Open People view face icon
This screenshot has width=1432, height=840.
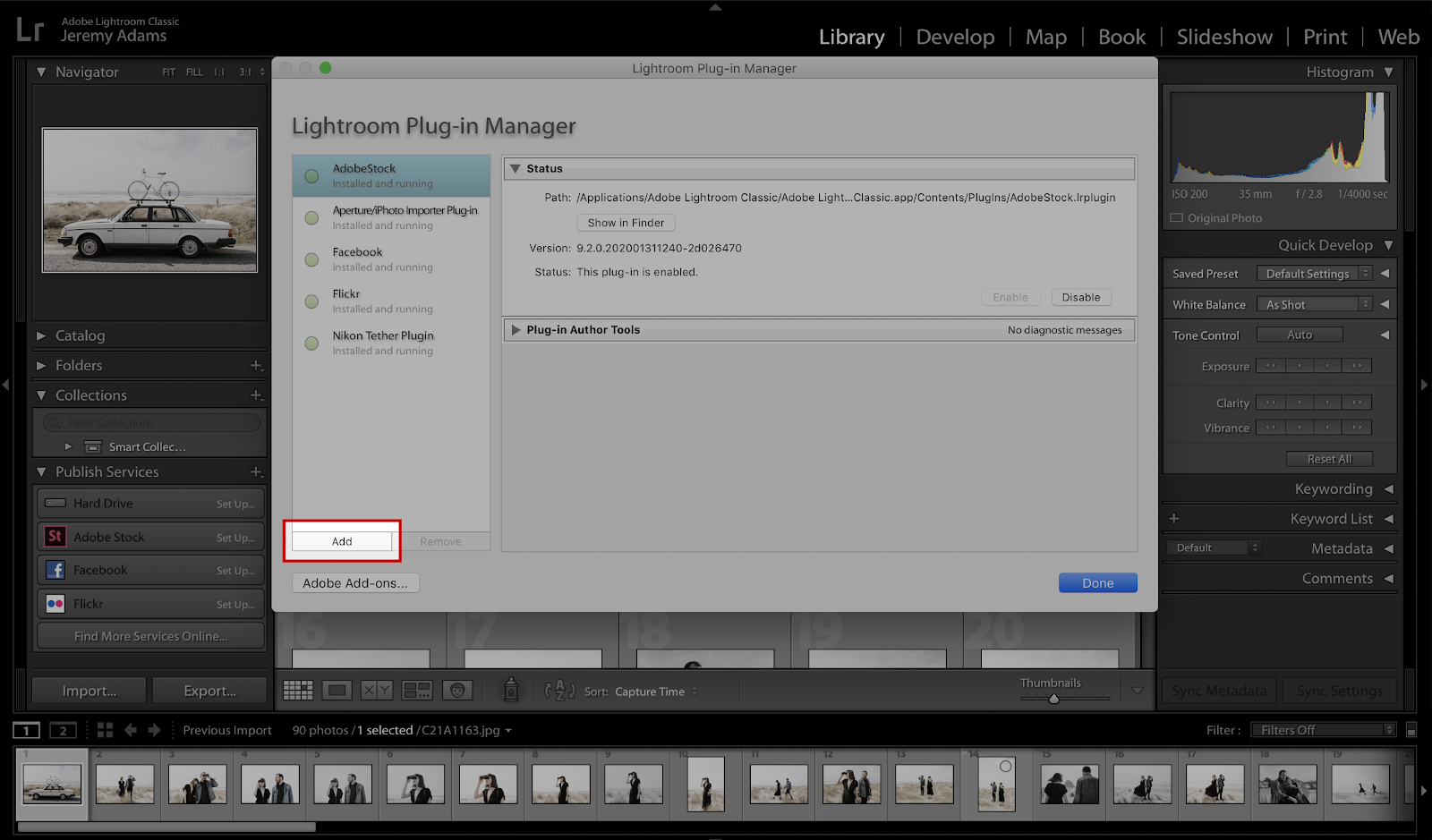coord(457,690)
